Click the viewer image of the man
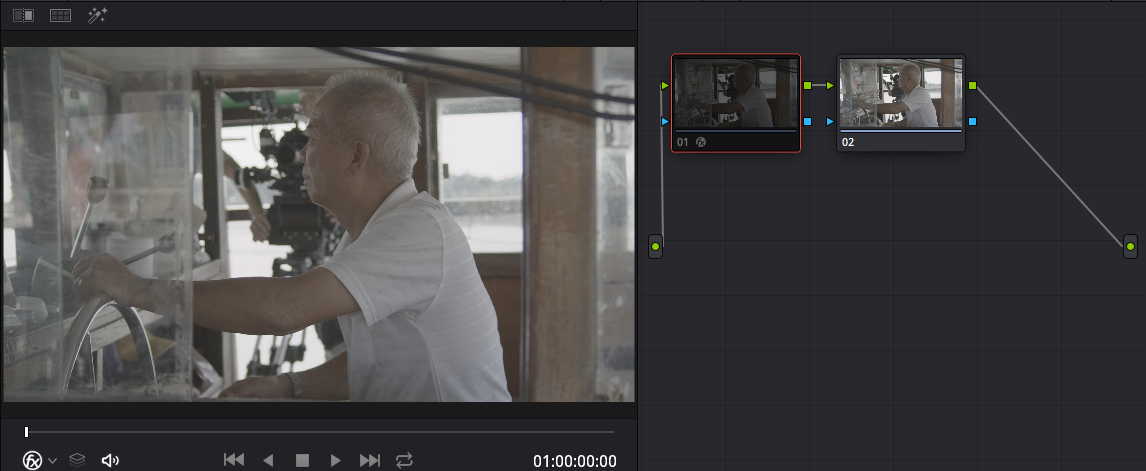Viewport: 1146px width, 471px height. pyautogui.click(x=319, y=224)
